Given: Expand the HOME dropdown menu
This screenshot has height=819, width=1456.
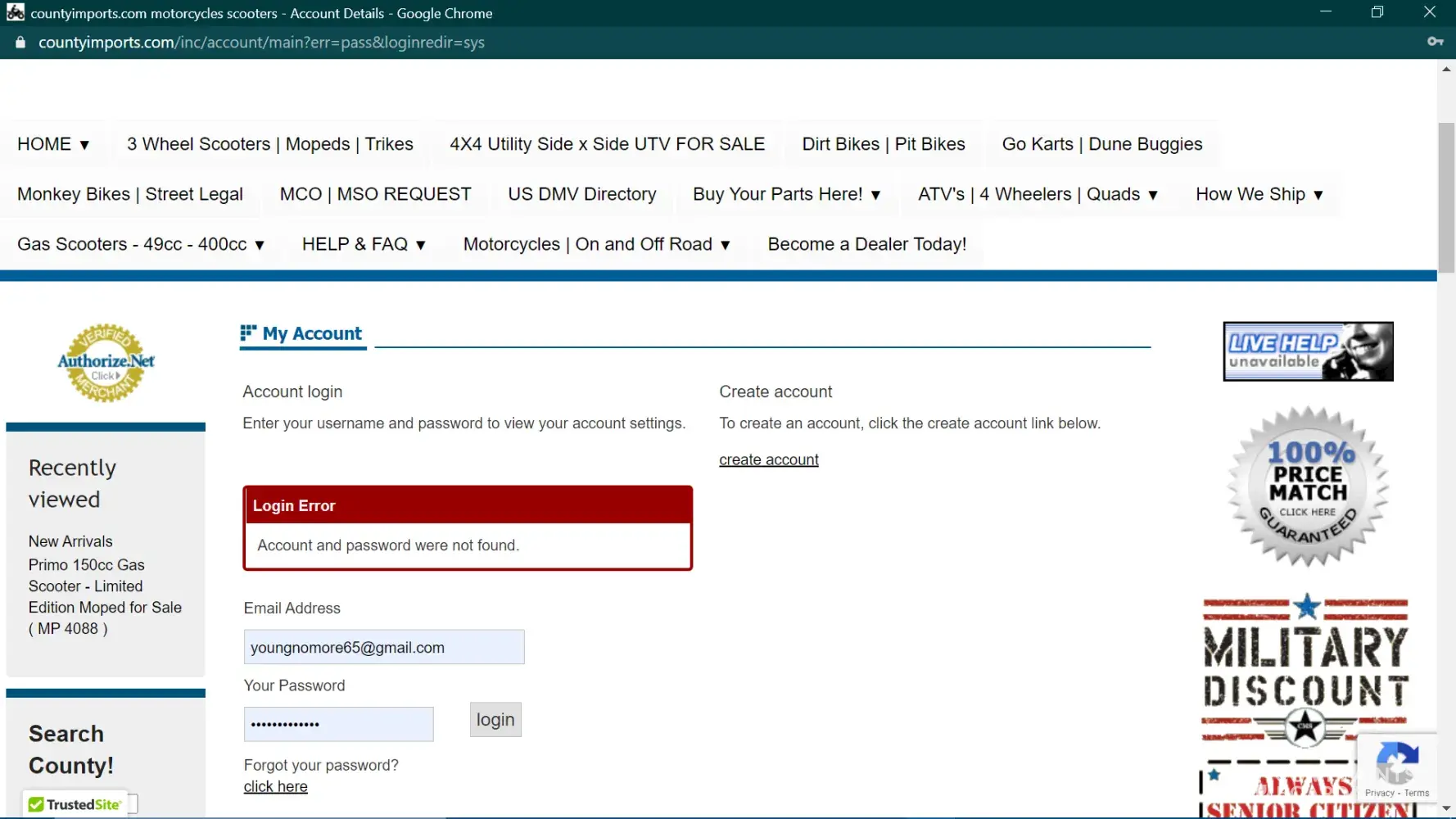Looking at the screenshot, I should point(53,144).
